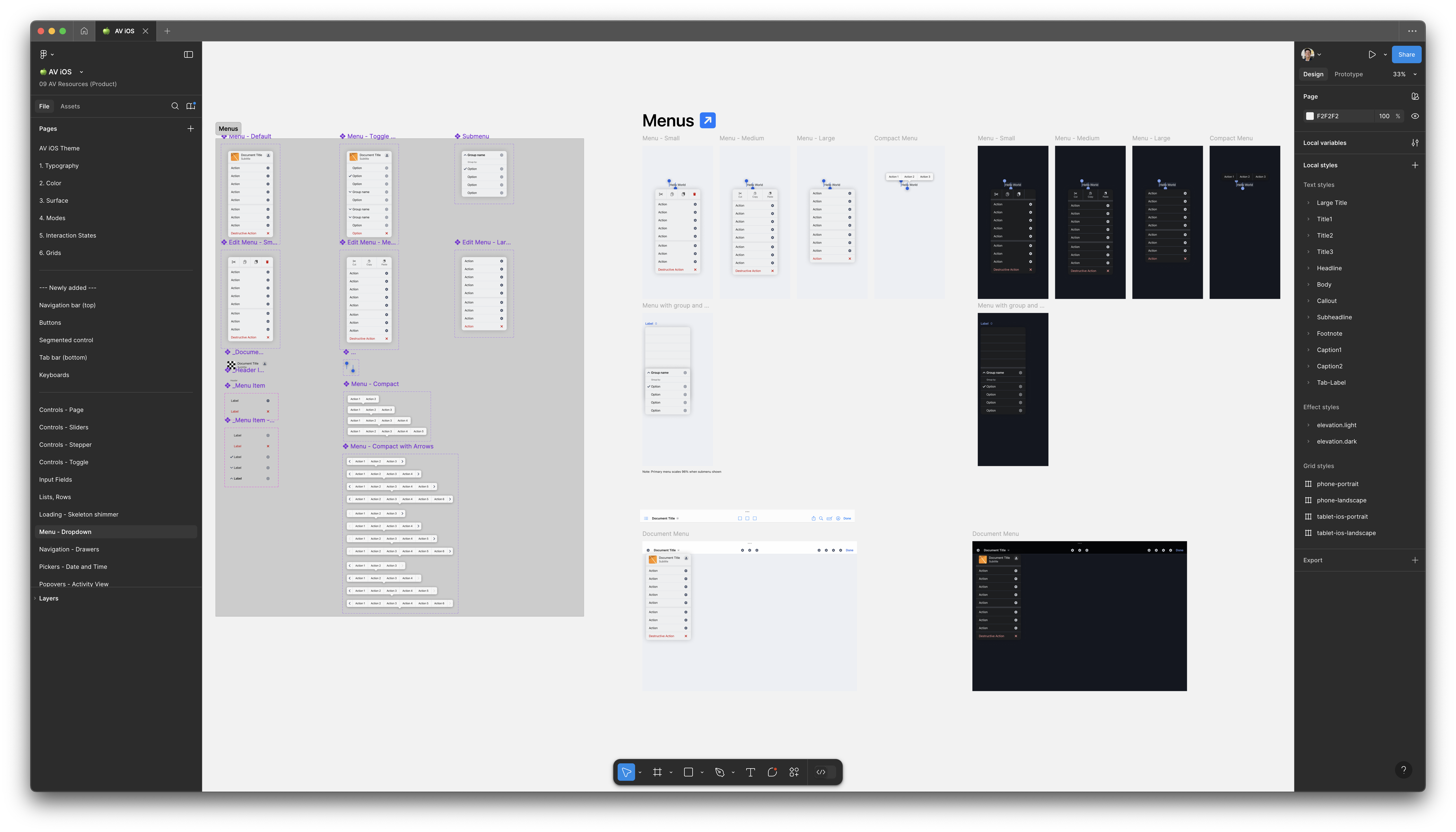The height and width of the screenshot is (832, 1456).
Task: Add a new page with plus icon
Action: (x=191, y=129)
